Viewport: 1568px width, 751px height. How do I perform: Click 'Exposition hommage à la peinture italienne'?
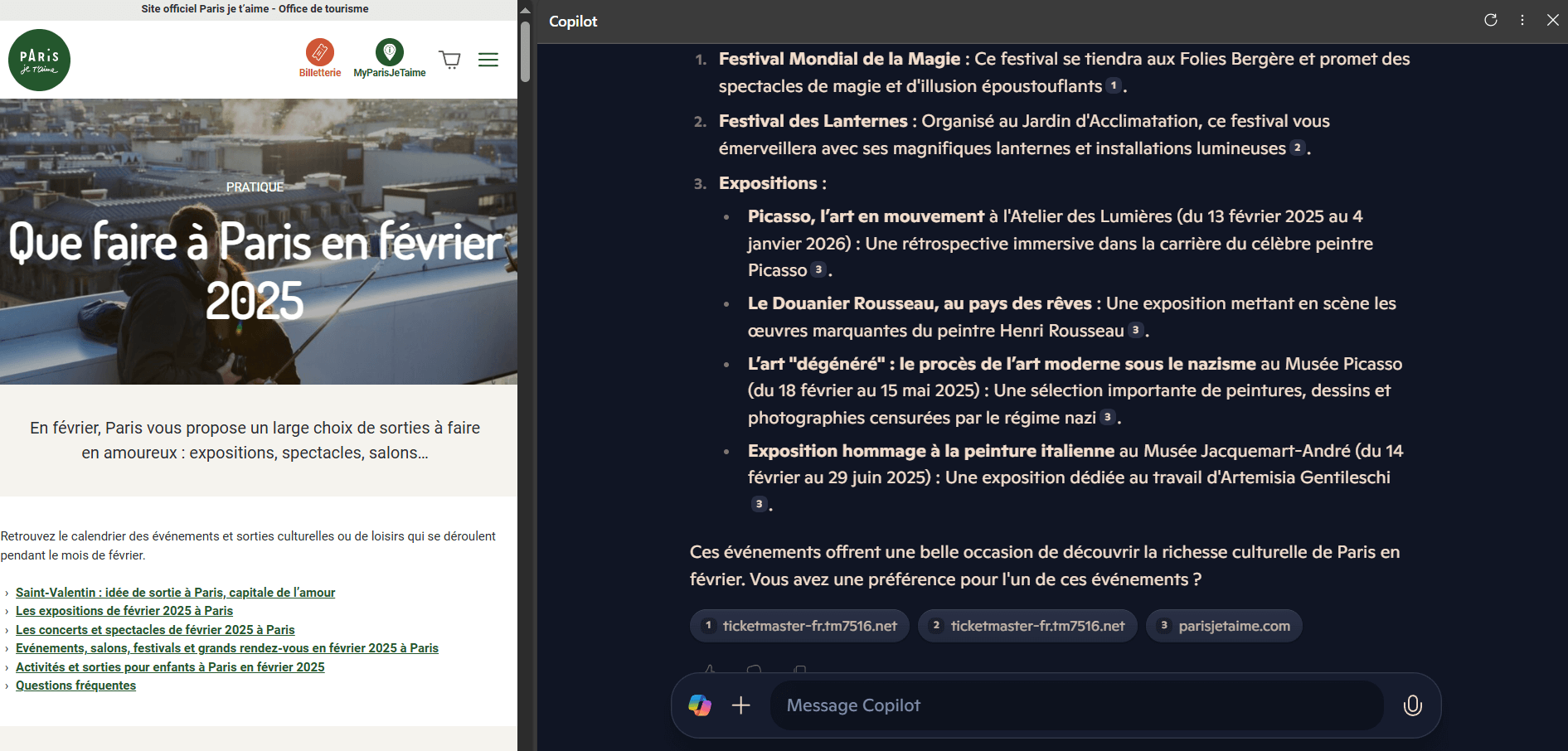931,451
